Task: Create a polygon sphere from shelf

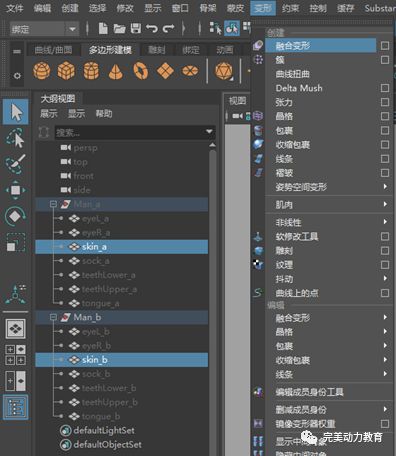Action: click(x=42, y=71)
